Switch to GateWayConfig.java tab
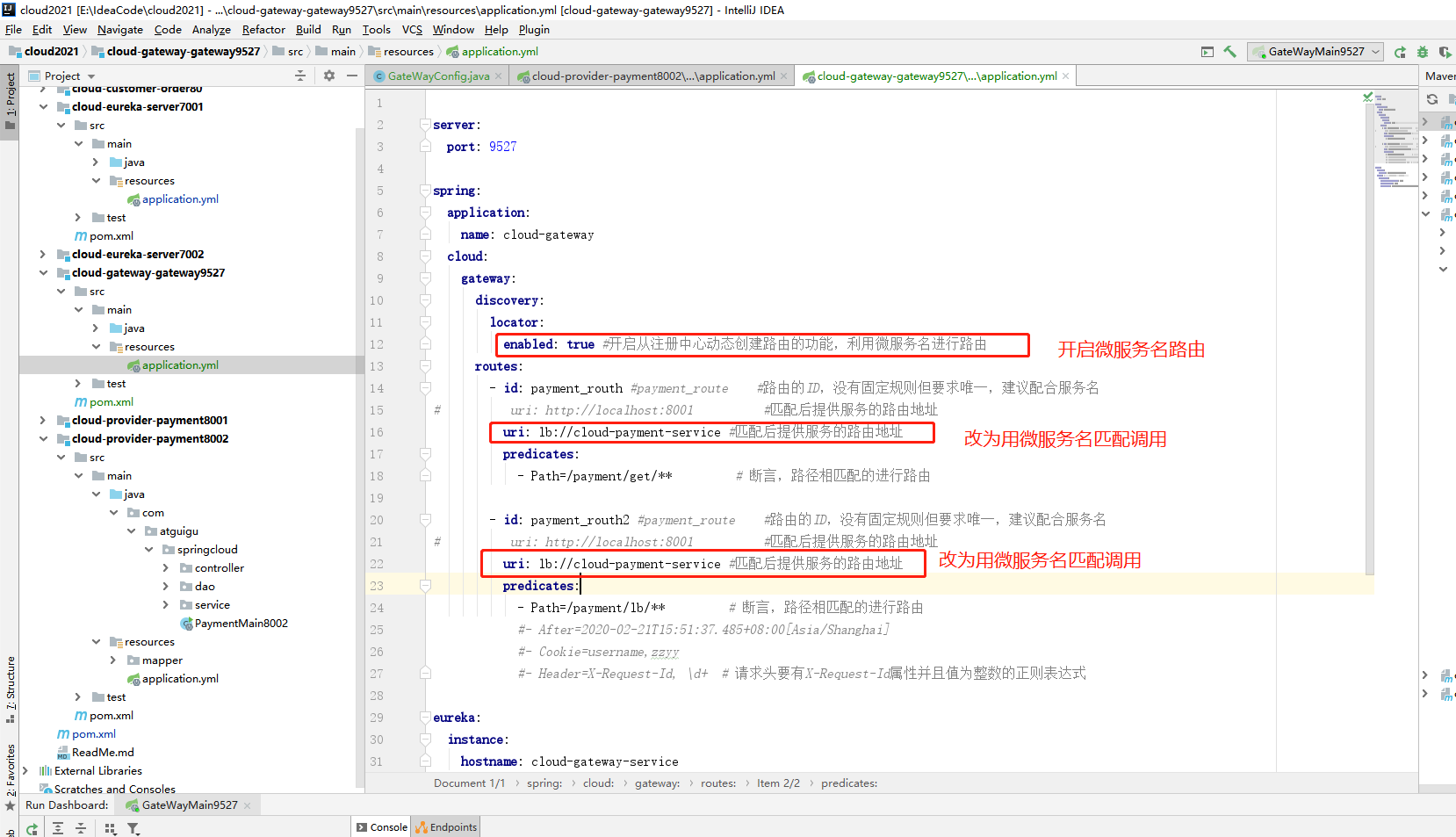The image size is (1456, 837). click(x=438, y=76)
